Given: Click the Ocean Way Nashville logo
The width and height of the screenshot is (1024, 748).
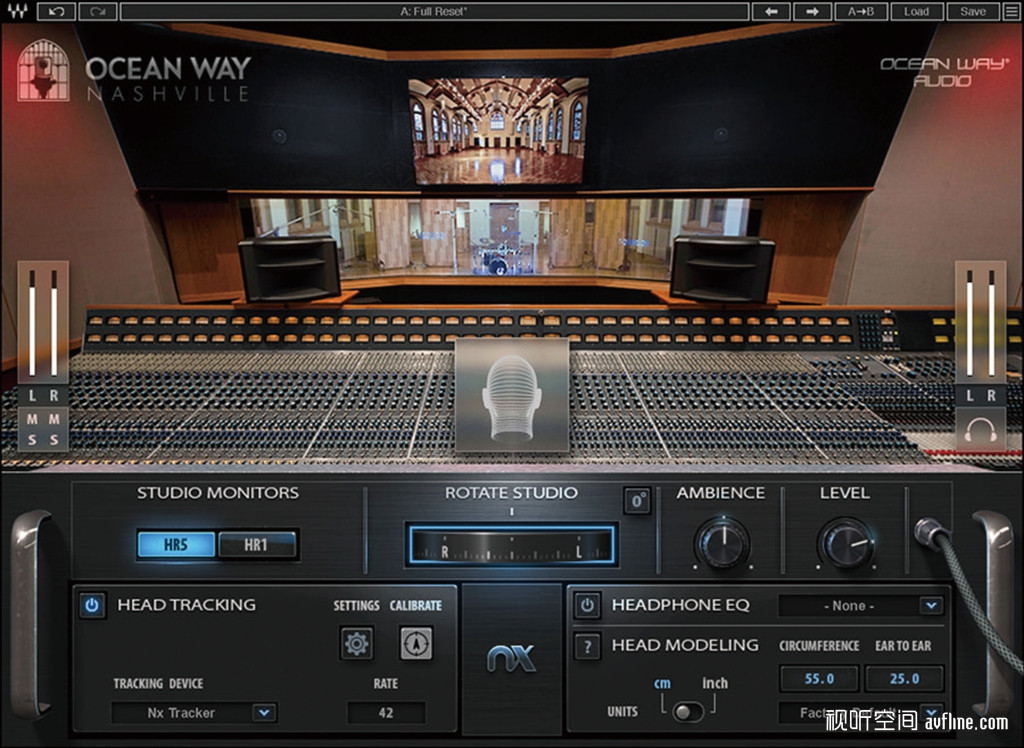Looking at the screenshot, I should coord(135,71).
